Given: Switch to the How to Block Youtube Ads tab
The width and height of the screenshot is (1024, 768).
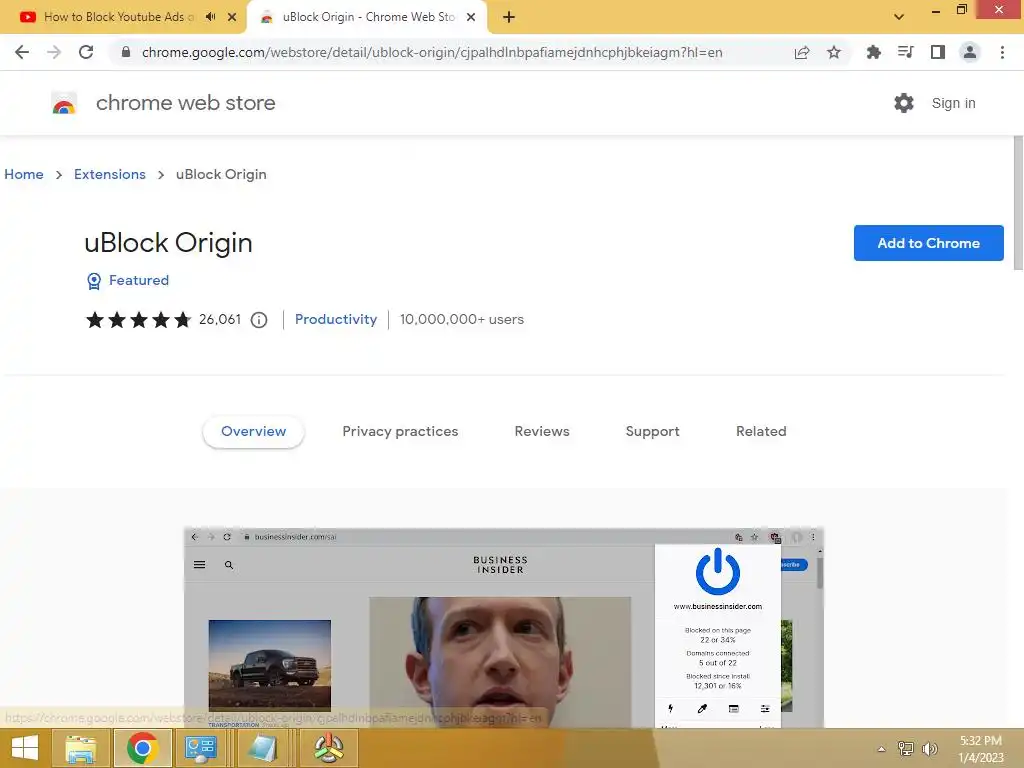Looking at the screenshot, I should point(118,17).
